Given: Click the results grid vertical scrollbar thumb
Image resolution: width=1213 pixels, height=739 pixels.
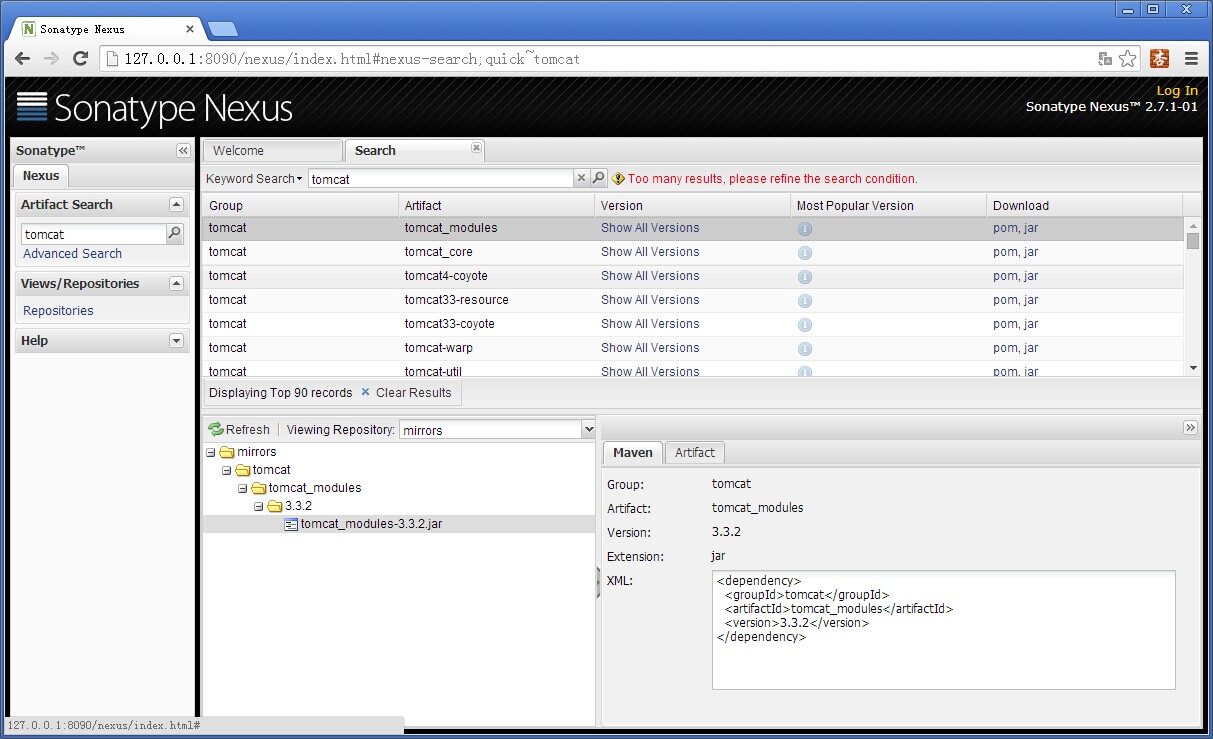Looking at the screenshot, I should click(1192, 240).
